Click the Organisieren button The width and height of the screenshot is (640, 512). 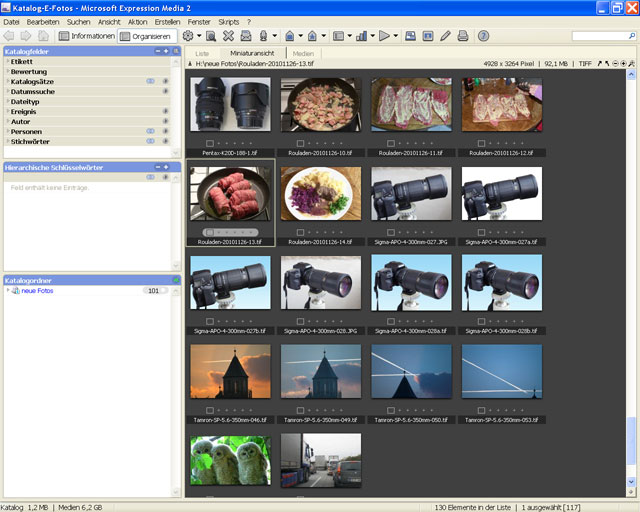click(147, 36)
